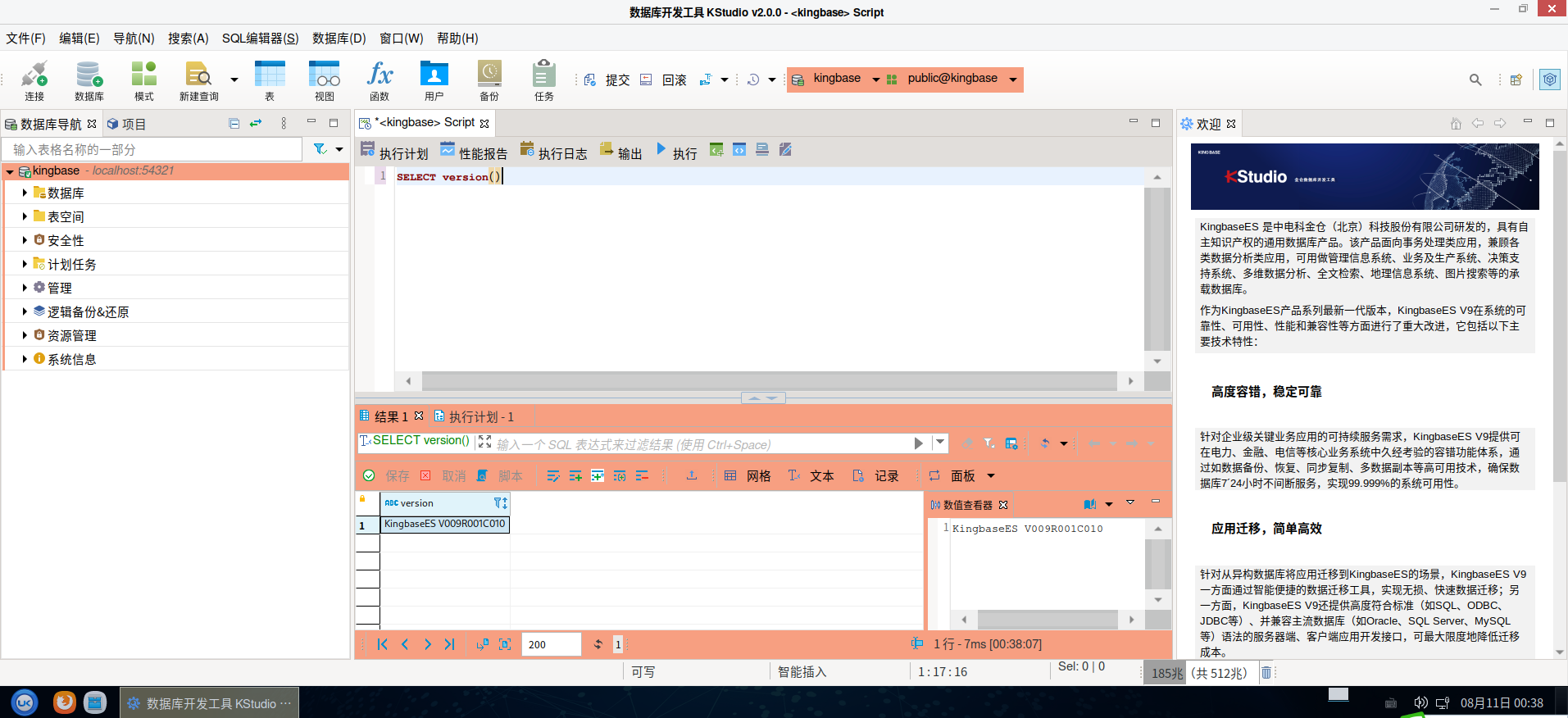
Task: Click the KStudio item in the taskbar
Action: point(210,703)
